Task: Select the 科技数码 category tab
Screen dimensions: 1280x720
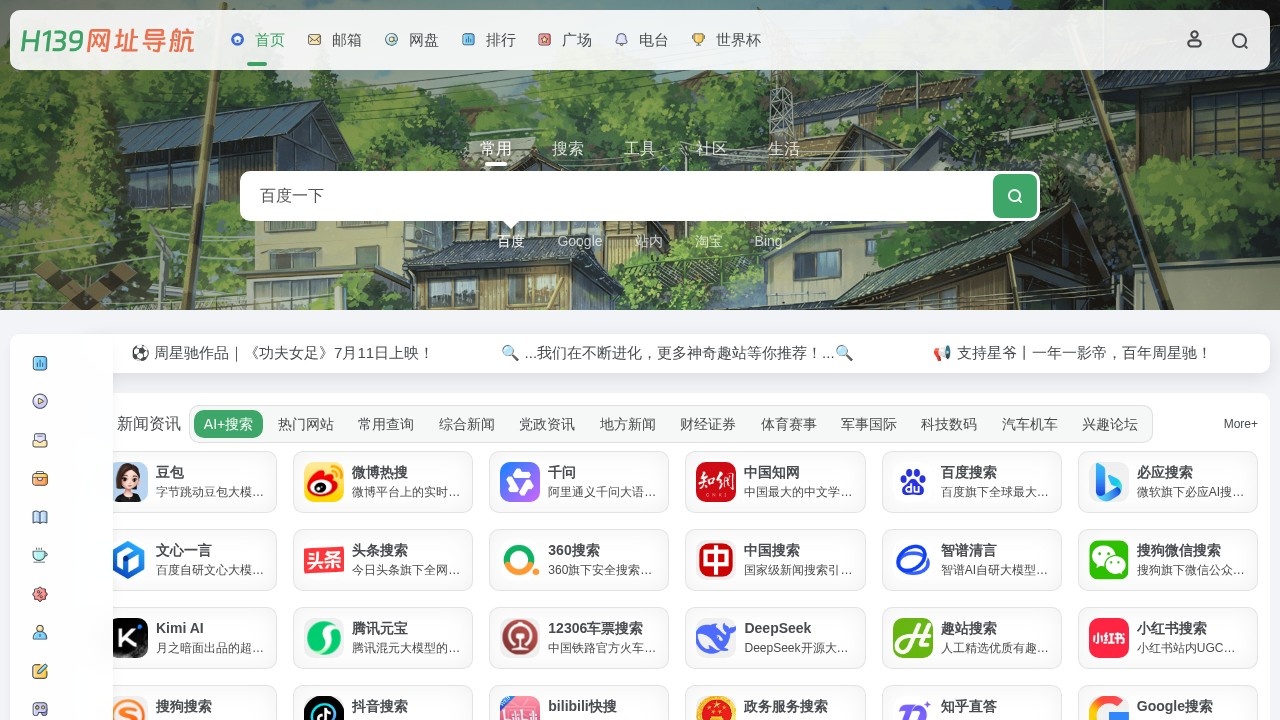Action: pos(949,424)
